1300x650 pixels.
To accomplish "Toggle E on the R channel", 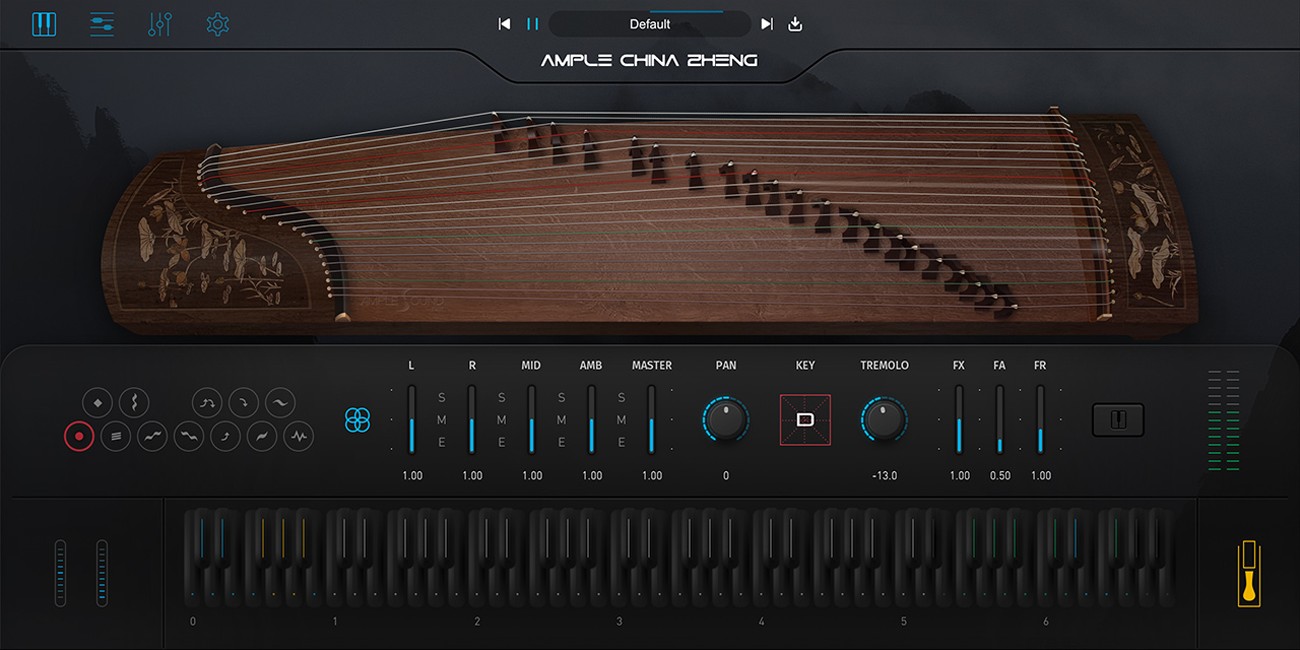I will (x=502, y=442).
